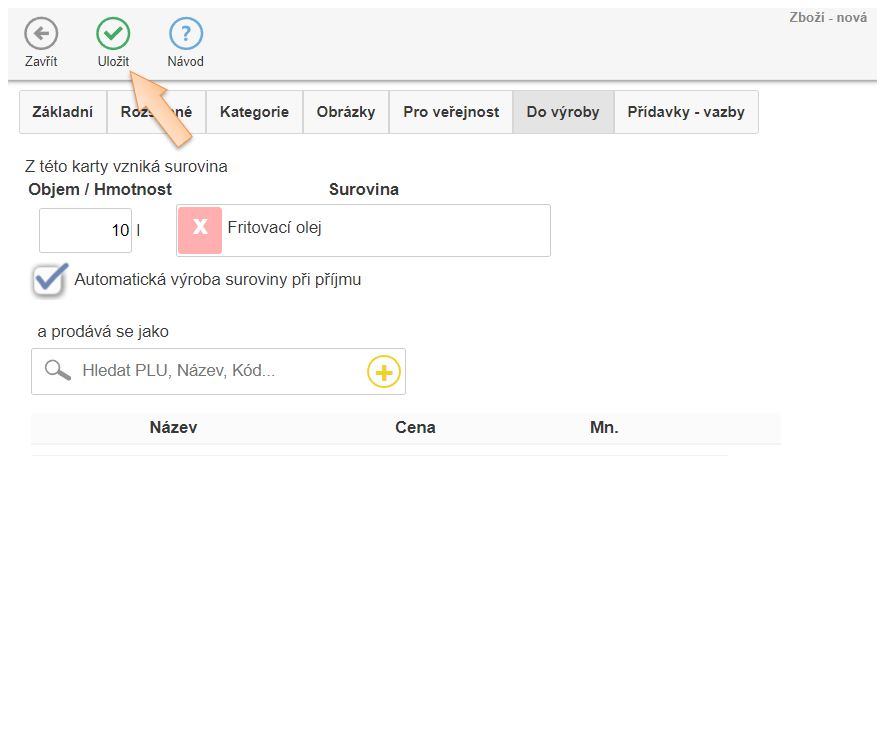Open the Rozšířené tab
This screenshot has height=756, width=890.
point(156,112)
